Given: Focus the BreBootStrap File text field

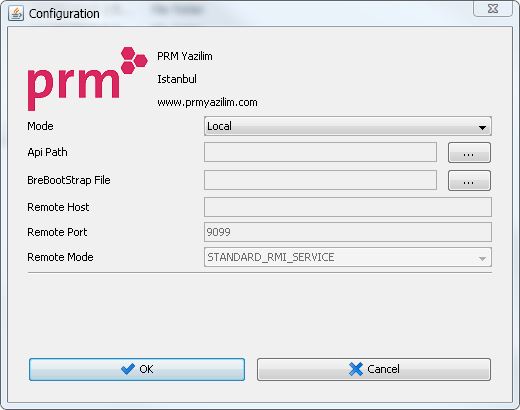Looking at the screenshot, I should click(x=320, y=180).
